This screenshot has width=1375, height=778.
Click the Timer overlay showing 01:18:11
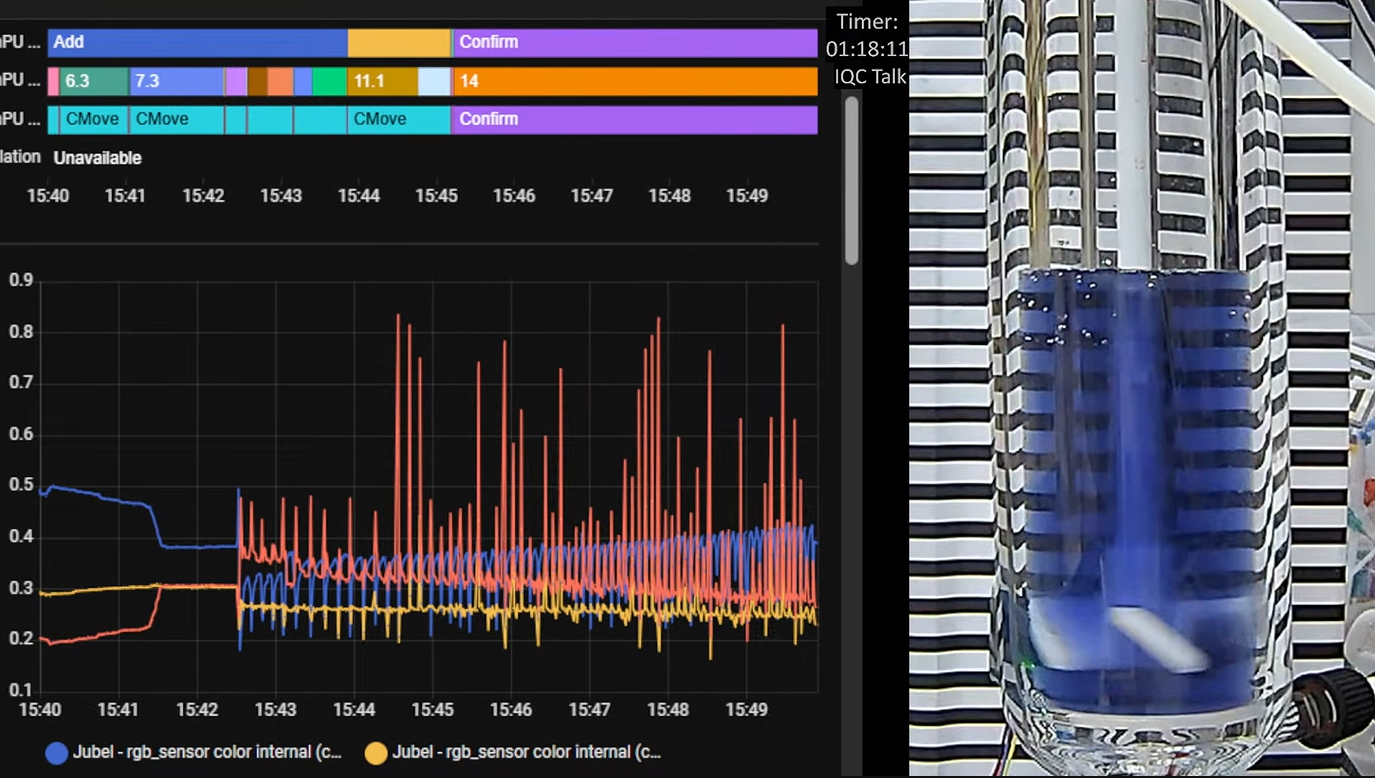tap(867, 35)
